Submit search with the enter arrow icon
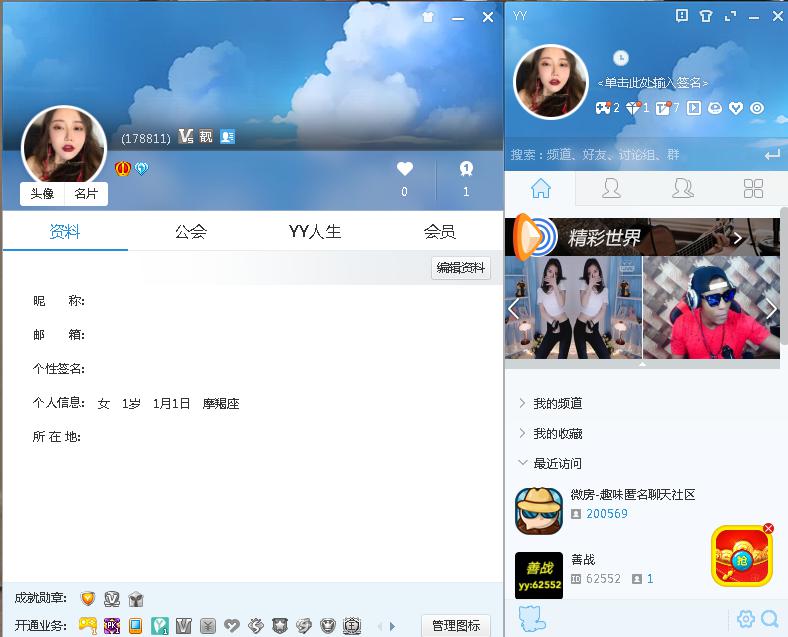788x637 pixels. click(771, 155)
